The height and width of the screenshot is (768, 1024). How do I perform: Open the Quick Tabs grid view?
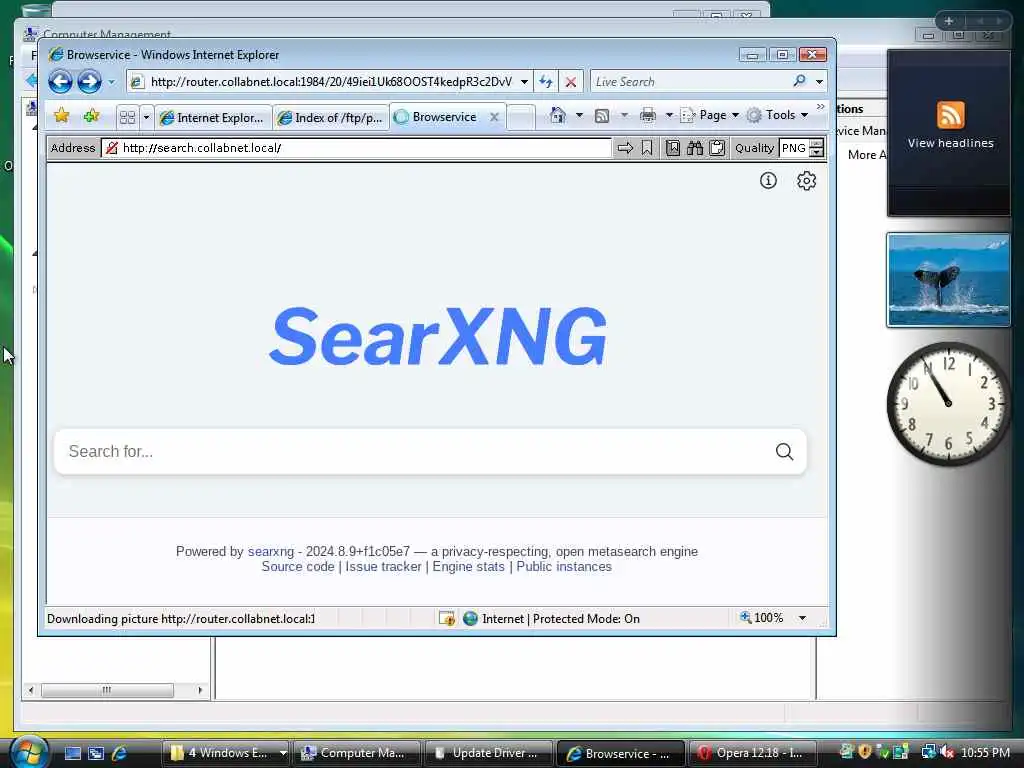coord(127,117)
